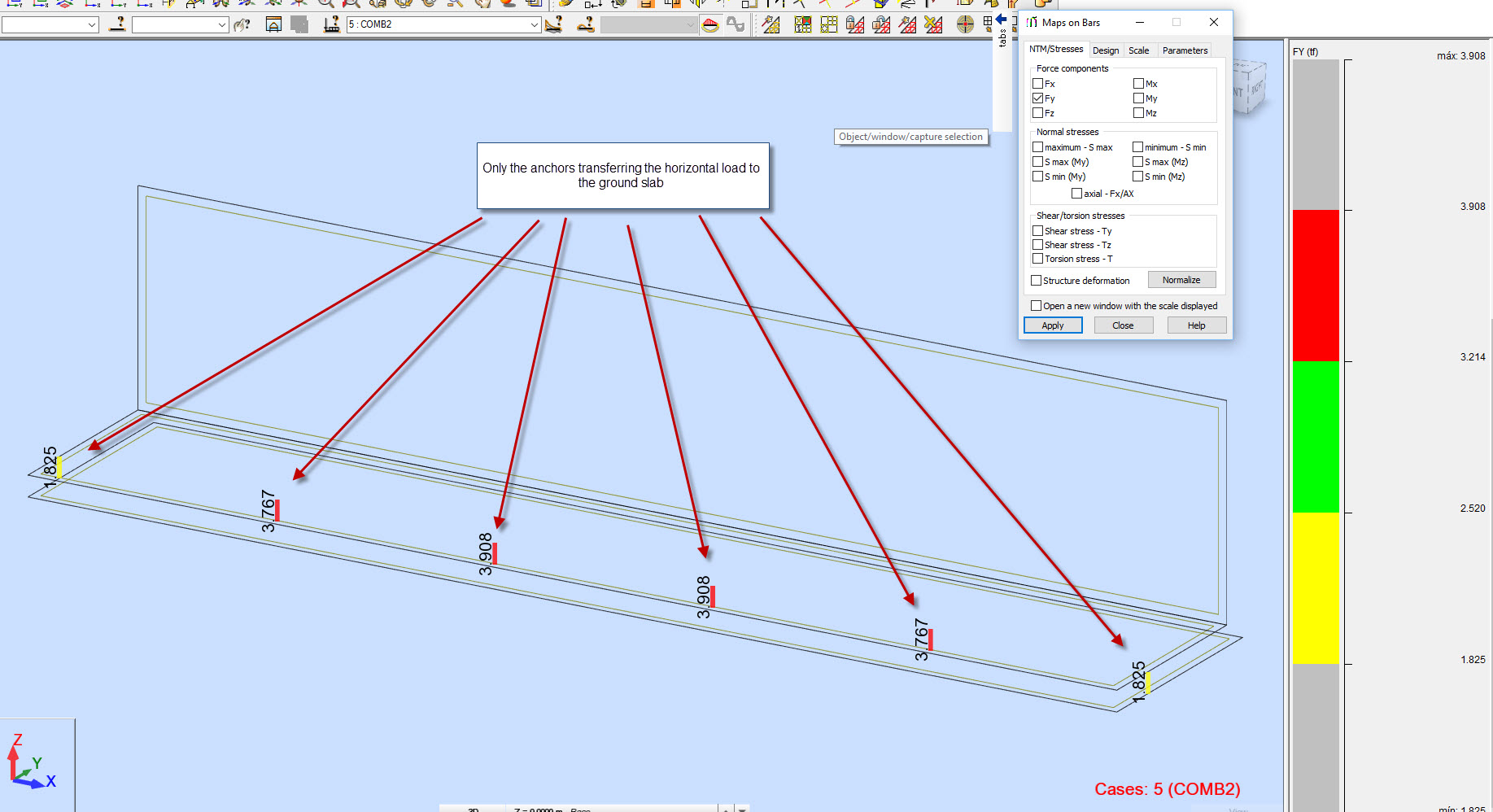Enable the Structure deformation checkbox
1493x812 pixels.
click(x=1037, y=280)
